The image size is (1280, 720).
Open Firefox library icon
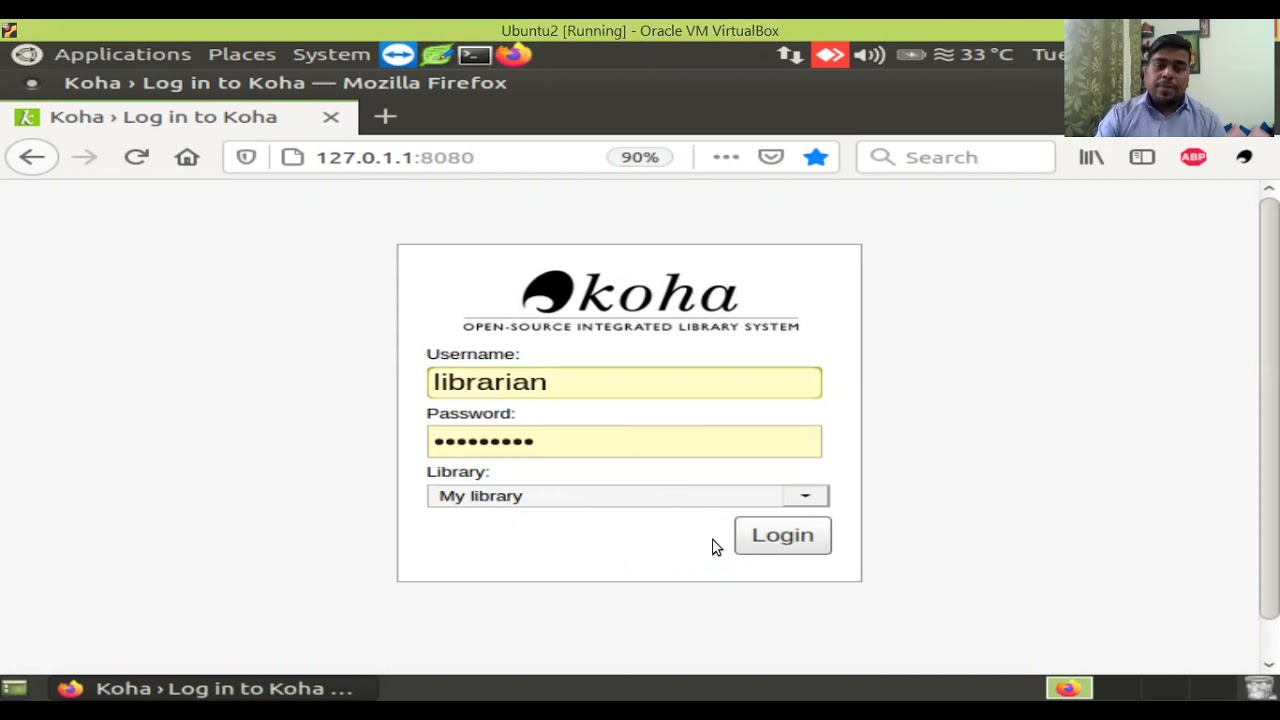click(1091, 157)
